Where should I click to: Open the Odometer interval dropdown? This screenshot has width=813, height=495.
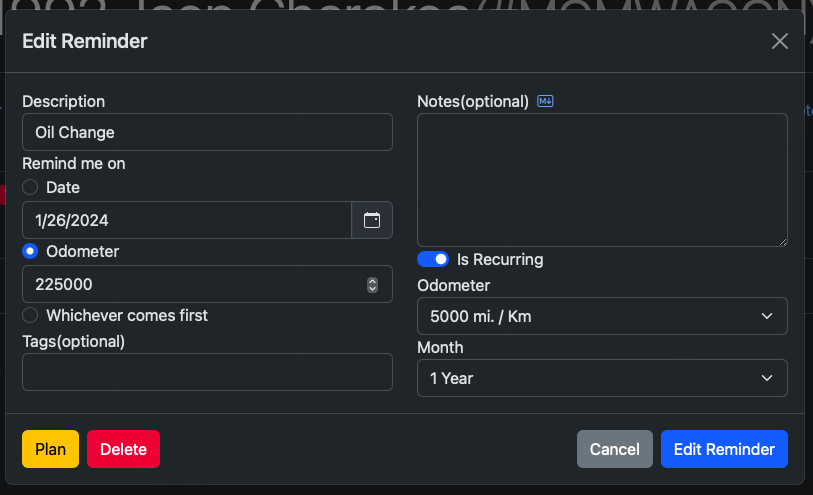pyautogui.click(x=602, y=316)
